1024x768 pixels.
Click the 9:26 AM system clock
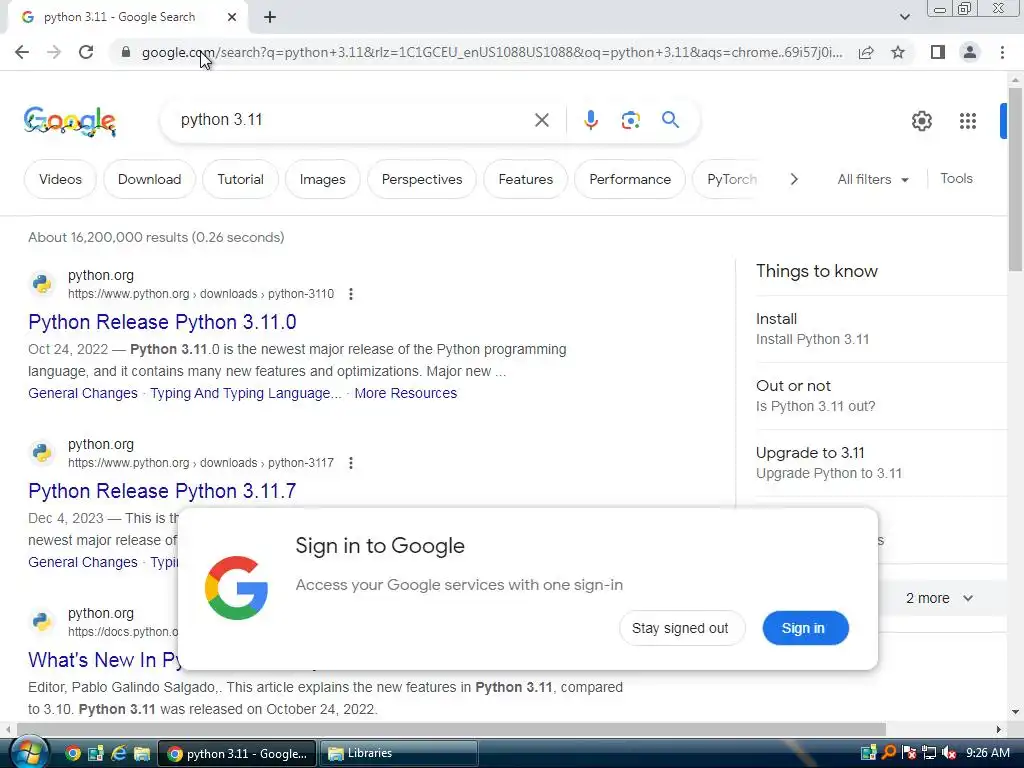tap(988, 753)
